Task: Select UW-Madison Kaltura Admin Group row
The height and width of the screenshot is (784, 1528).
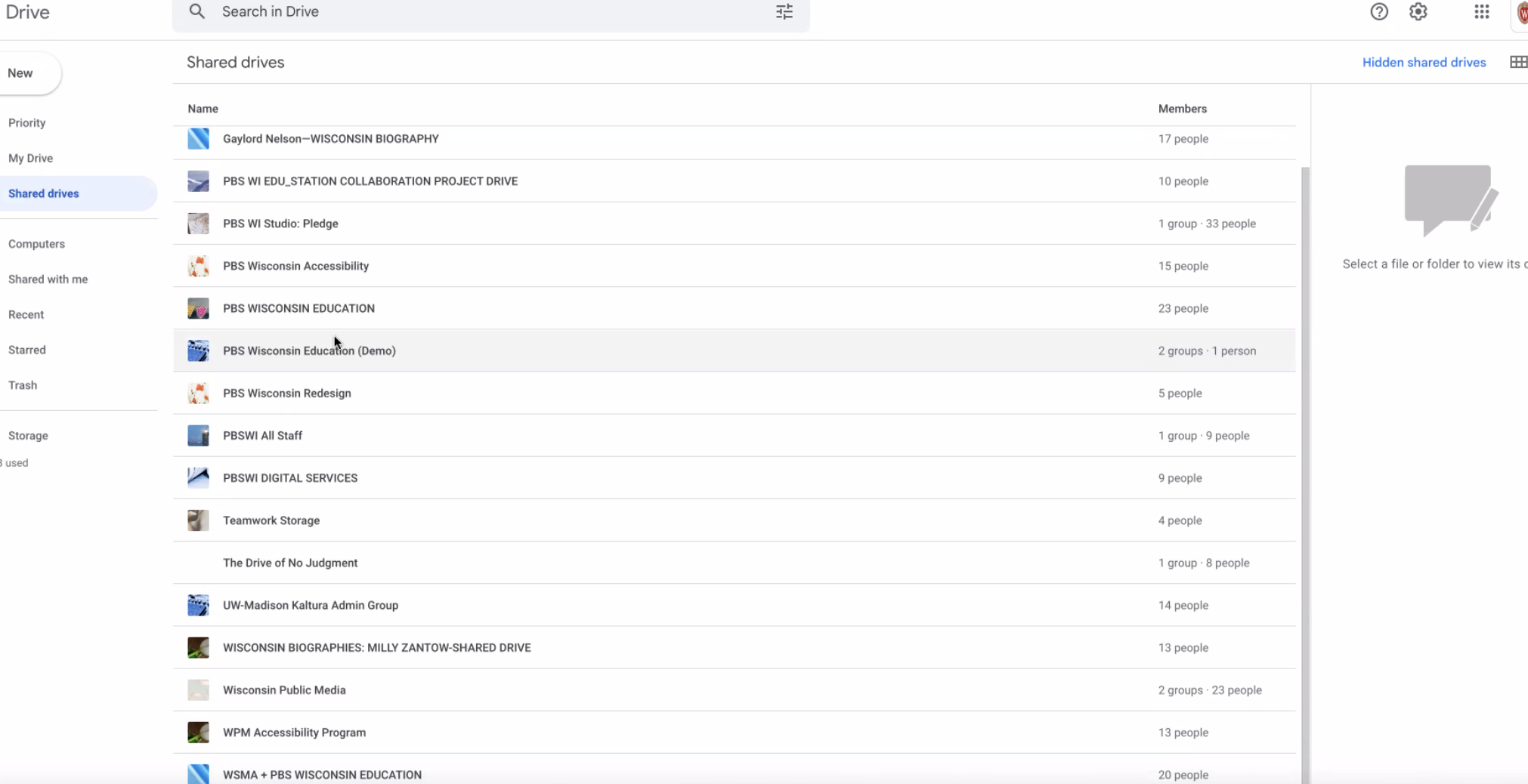Action: [x=734, y=605]
